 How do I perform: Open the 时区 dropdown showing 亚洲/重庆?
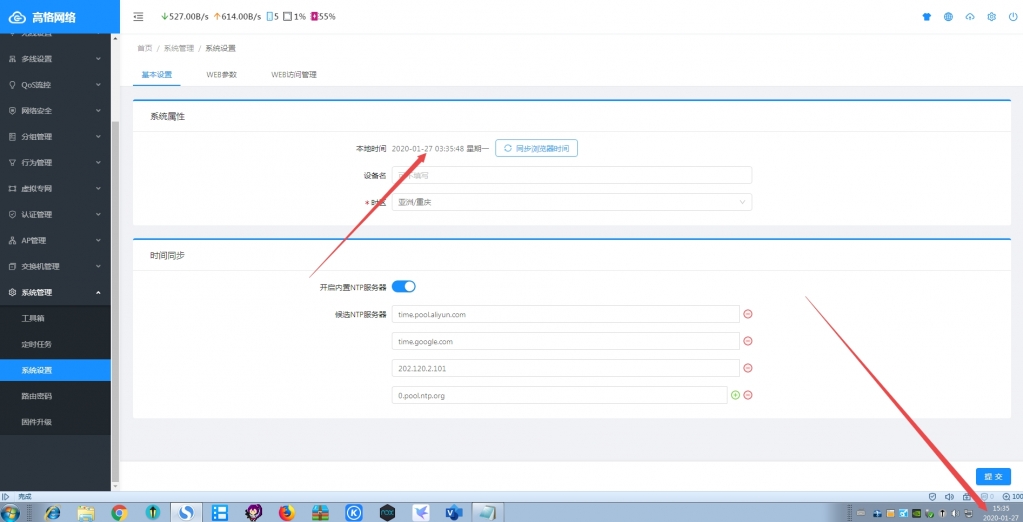(572, 202)
